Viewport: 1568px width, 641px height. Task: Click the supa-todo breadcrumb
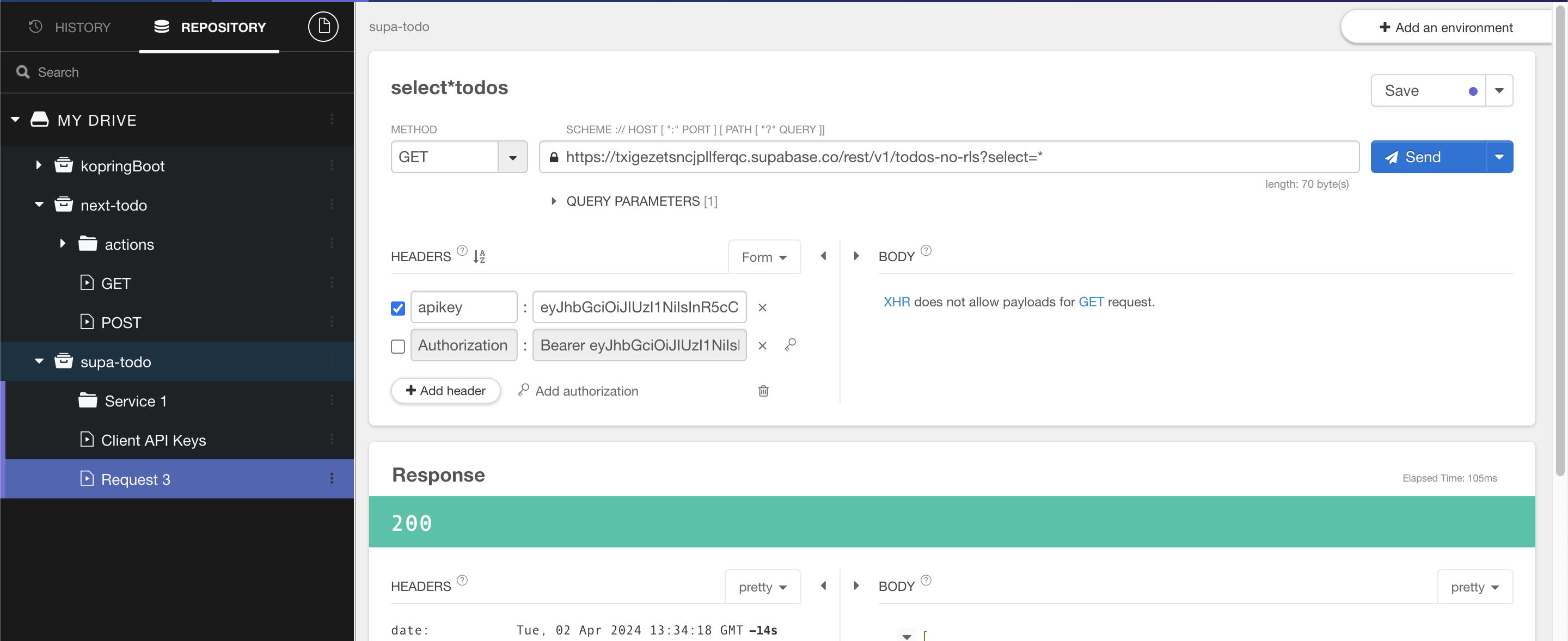pos(399,27)
